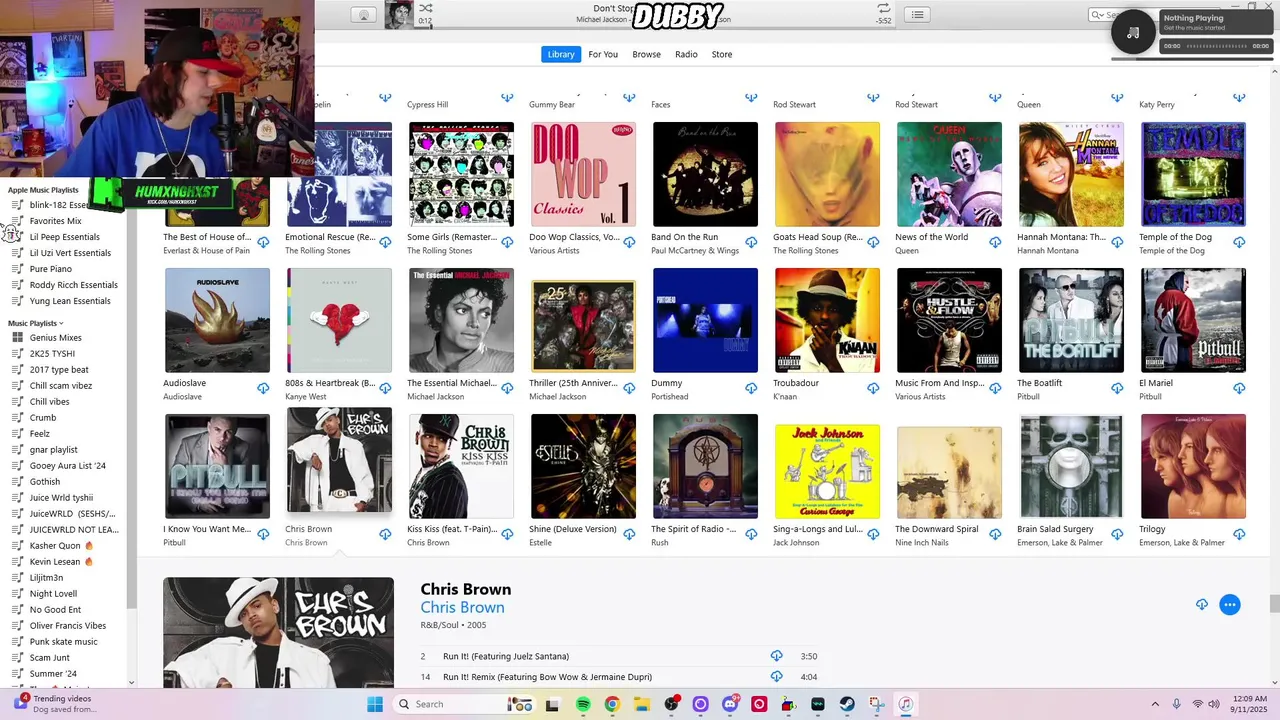Screen dimensions: 1280x720
Task: Open the Lil Peep Essentials playlist
Action: click(x=64, y=237)
